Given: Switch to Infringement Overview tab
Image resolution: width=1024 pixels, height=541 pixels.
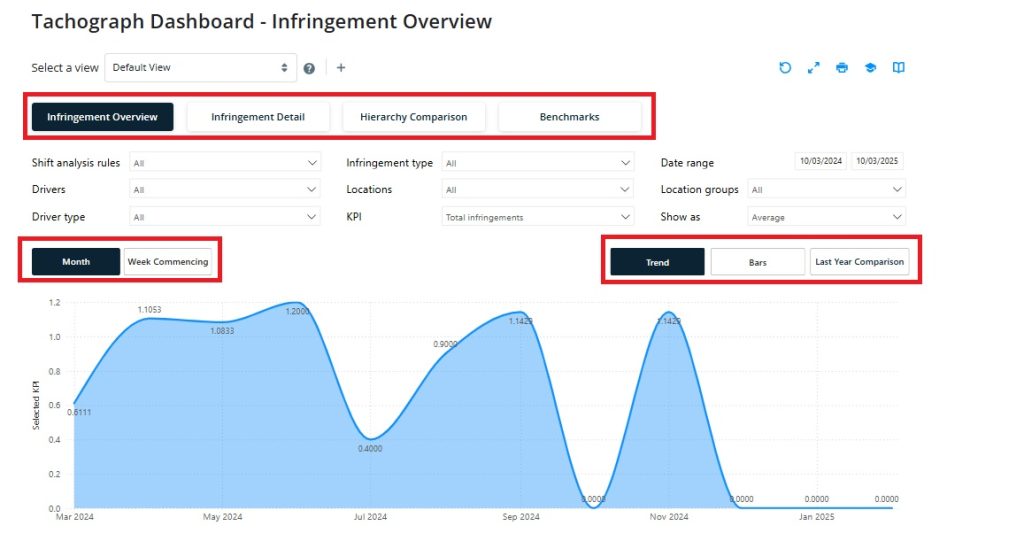Looking at the screenshot, I should click(103, 117).
